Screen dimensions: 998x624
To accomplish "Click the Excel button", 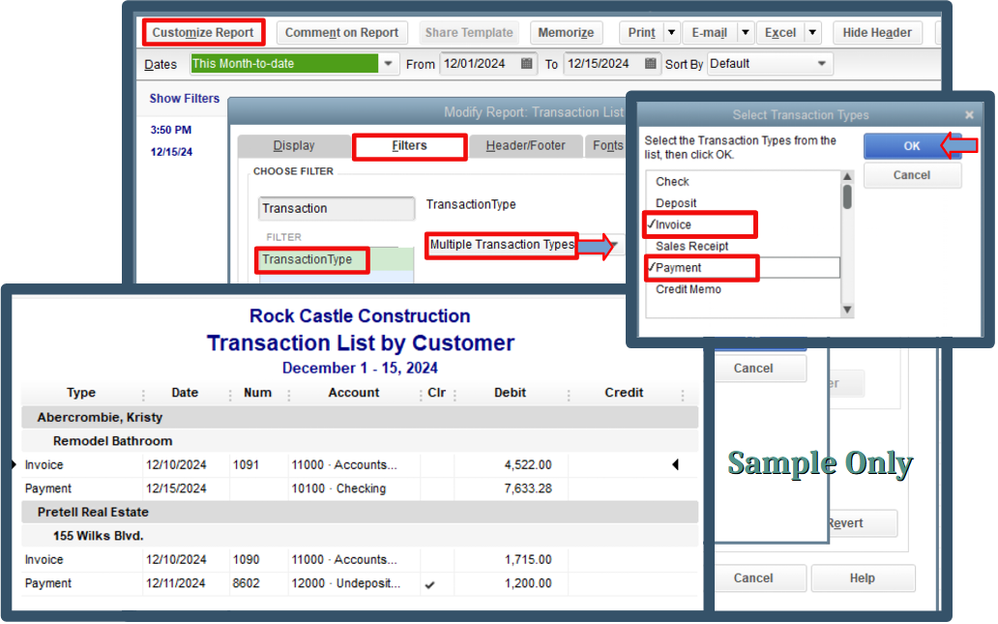I will (x=780, y=32).
